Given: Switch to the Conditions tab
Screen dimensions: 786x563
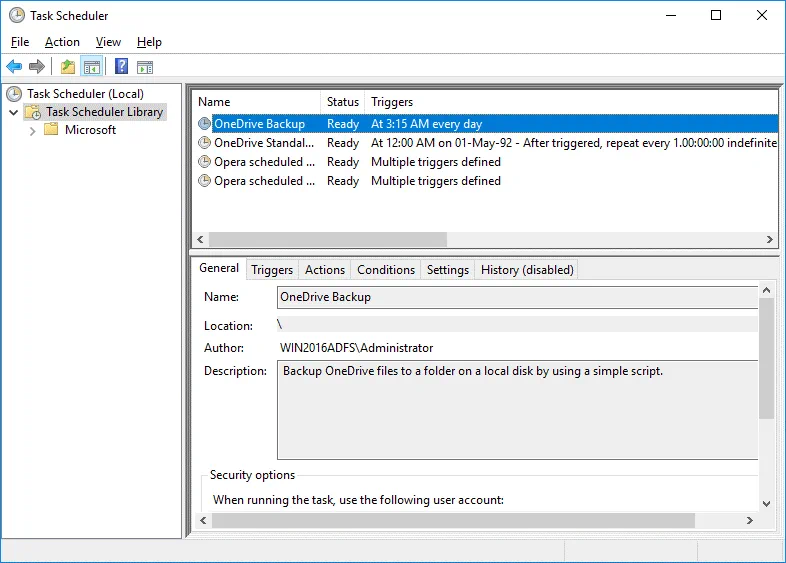Looking at the screenshot, I should pos(385,270).
